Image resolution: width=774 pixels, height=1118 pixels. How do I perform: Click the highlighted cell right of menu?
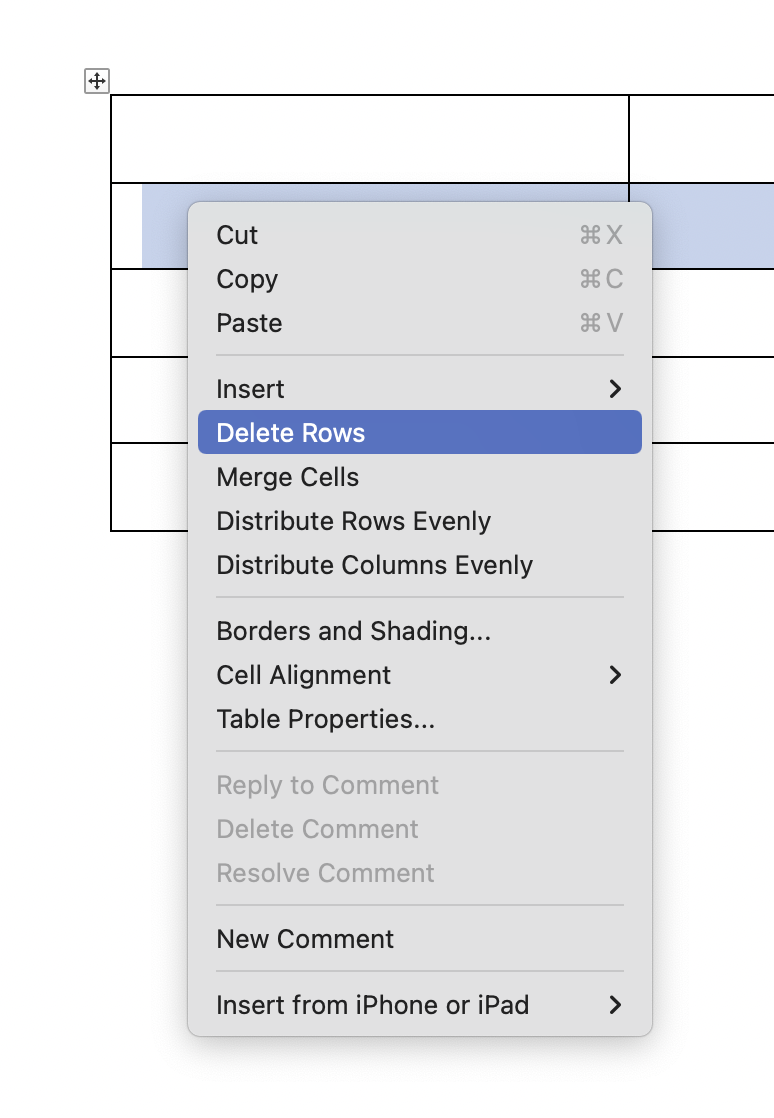point(713,225)
